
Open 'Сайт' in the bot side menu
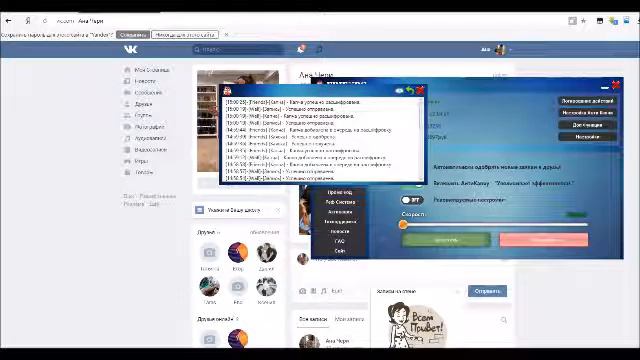(x=340, y=251)
